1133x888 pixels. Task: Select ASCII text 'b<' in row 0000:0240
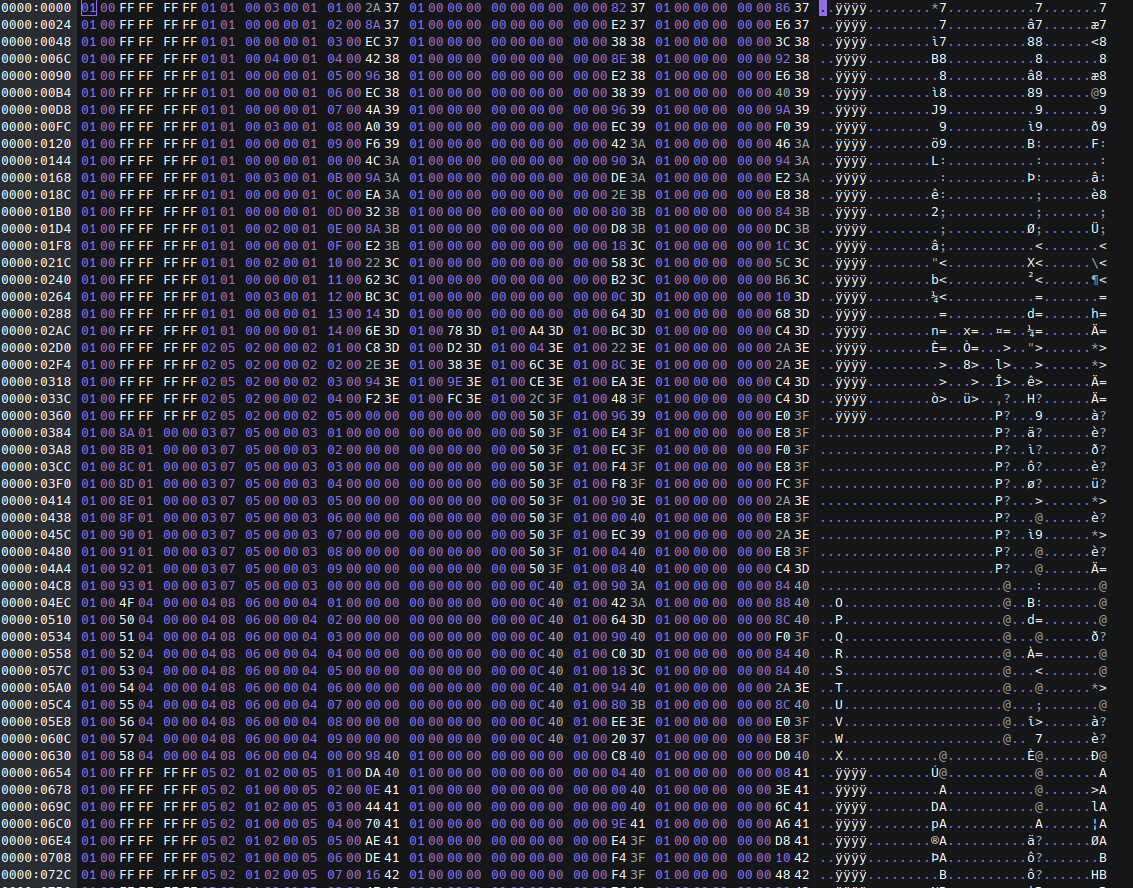(x=939, y=280)
